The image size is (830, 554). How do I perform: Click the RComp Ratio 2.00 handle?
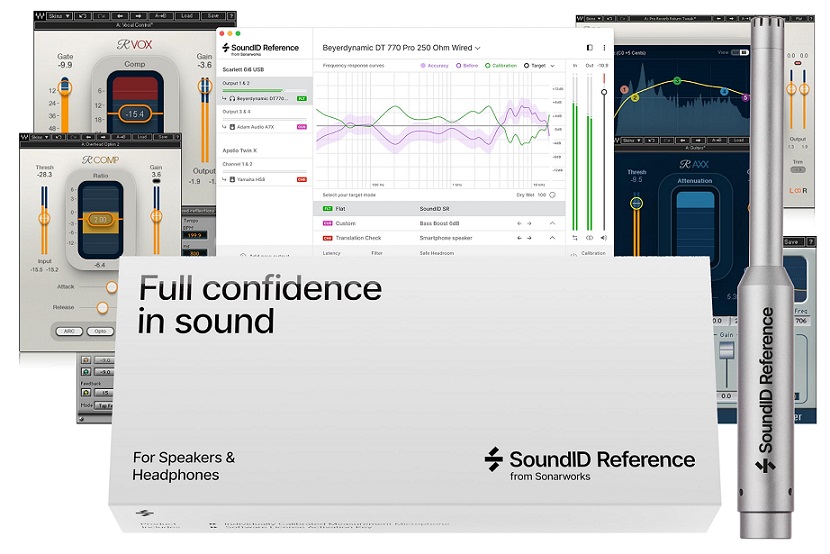point(100,219)
